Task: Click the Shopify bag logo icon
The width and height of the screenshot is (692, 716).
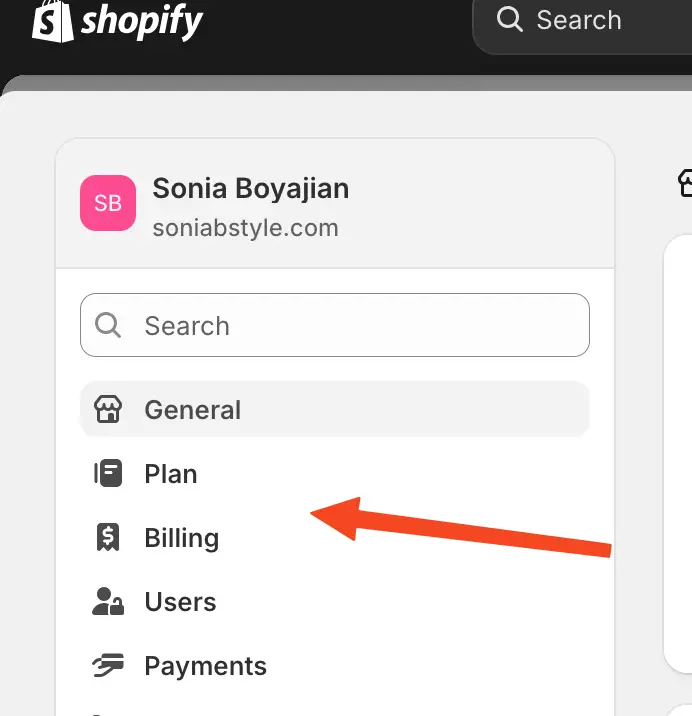Action: [52, 20]
